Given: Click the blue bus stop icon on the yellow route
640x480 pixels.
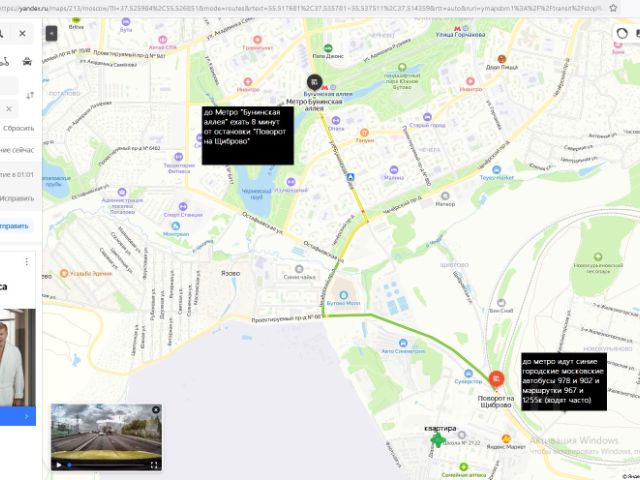Looking at the screenshot, I should click(350, 178).
